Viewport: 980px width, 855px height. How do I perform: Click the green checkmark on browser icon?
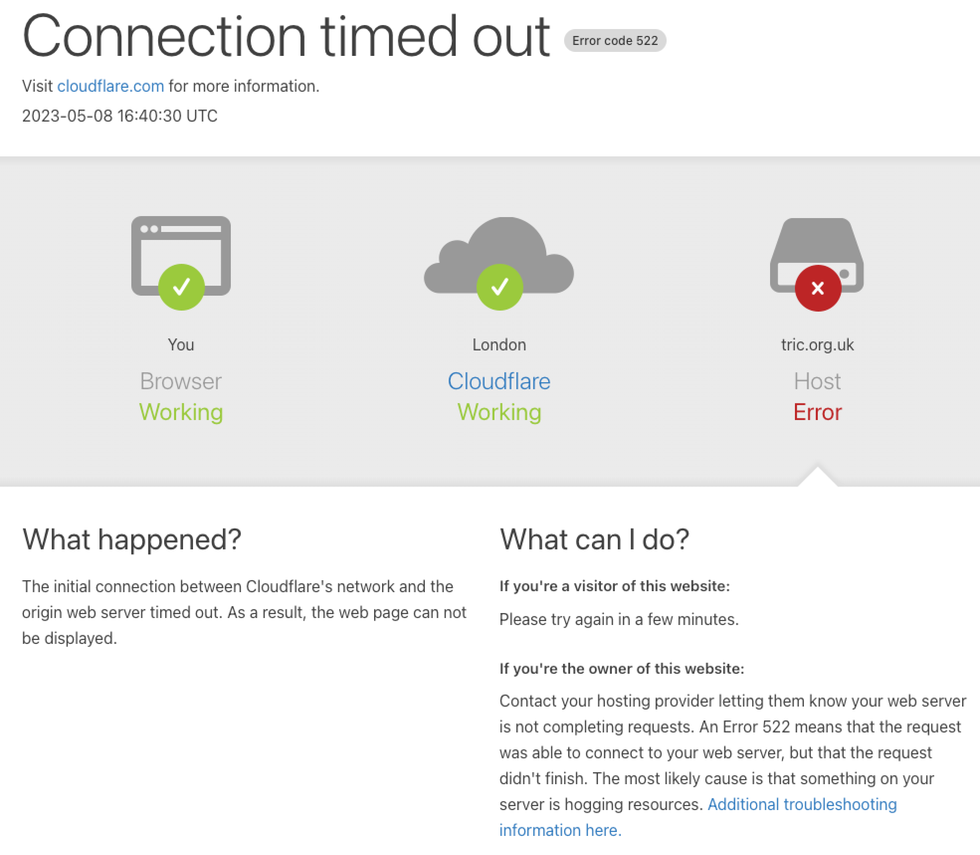point(181,287)
